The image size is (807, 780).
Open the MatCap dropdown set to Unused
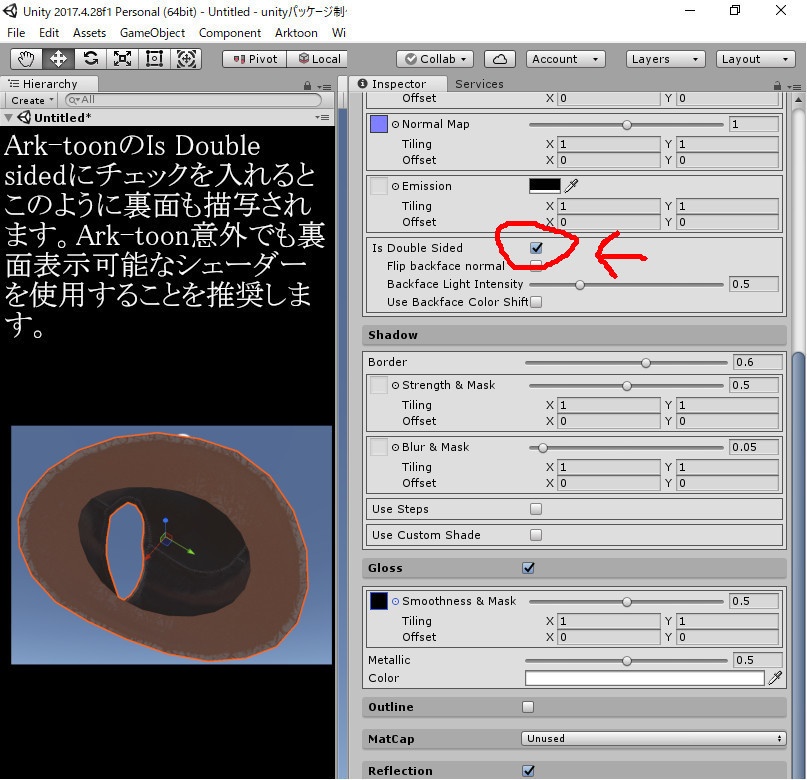(x=654, y=738)
